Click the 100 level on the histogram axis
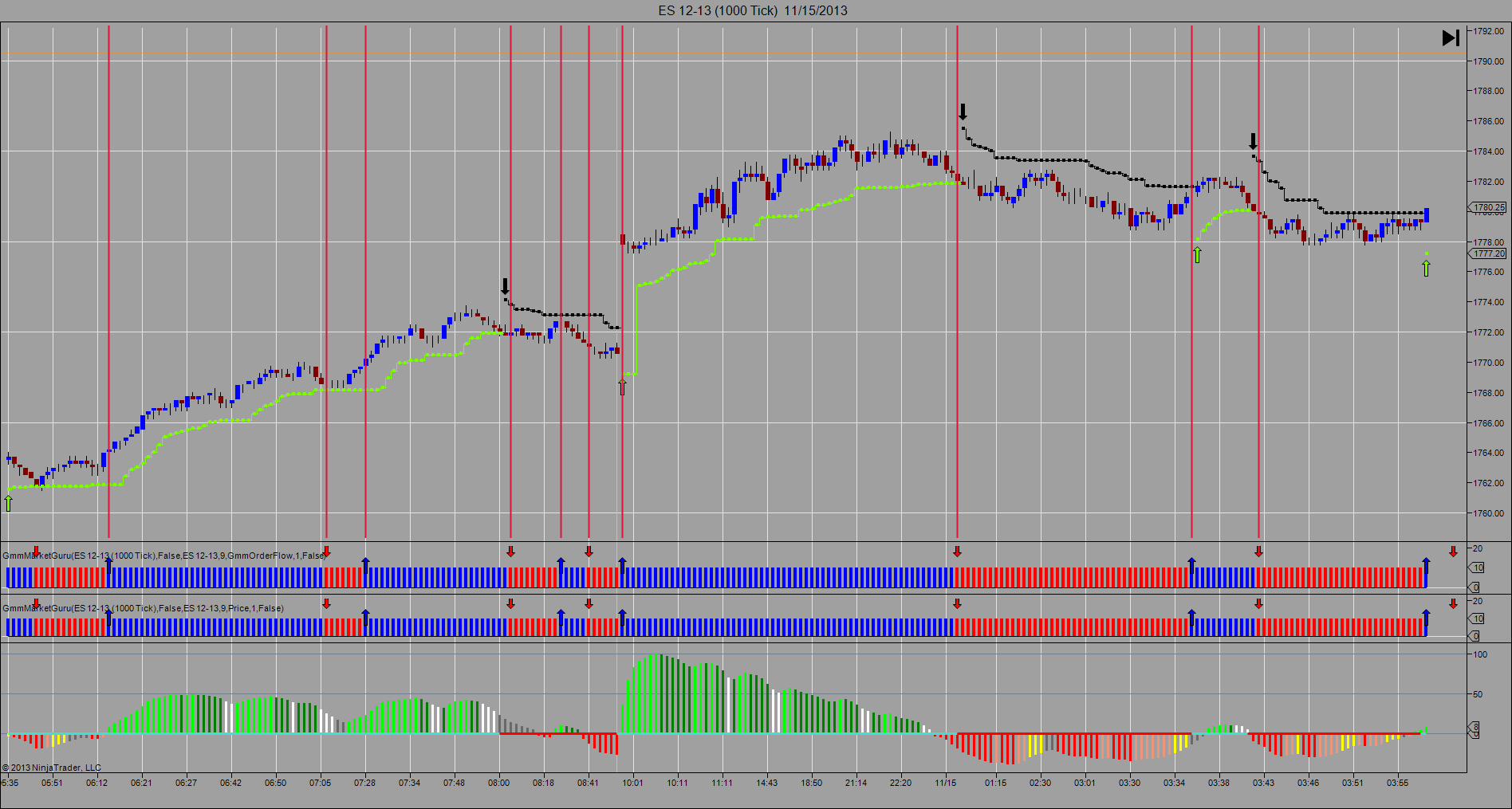 [1480, 655]
